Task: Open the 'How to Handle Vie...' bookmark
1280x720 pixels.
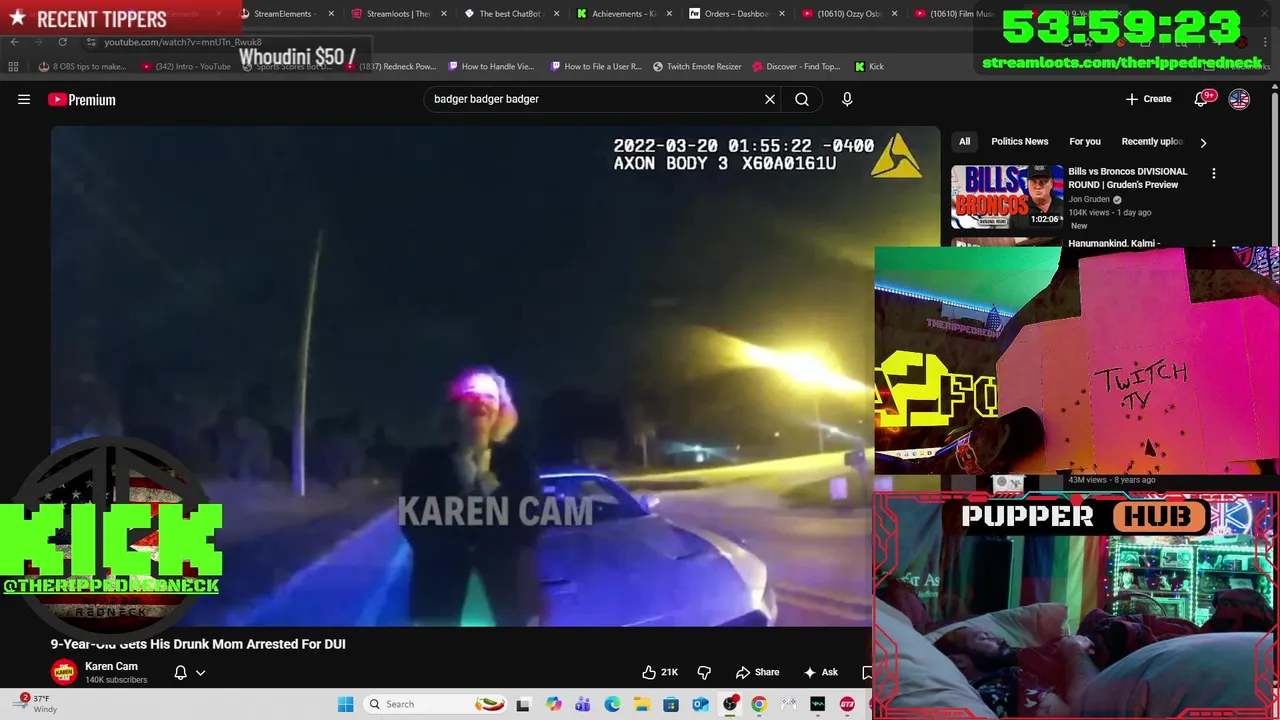Action: point(492,66)
